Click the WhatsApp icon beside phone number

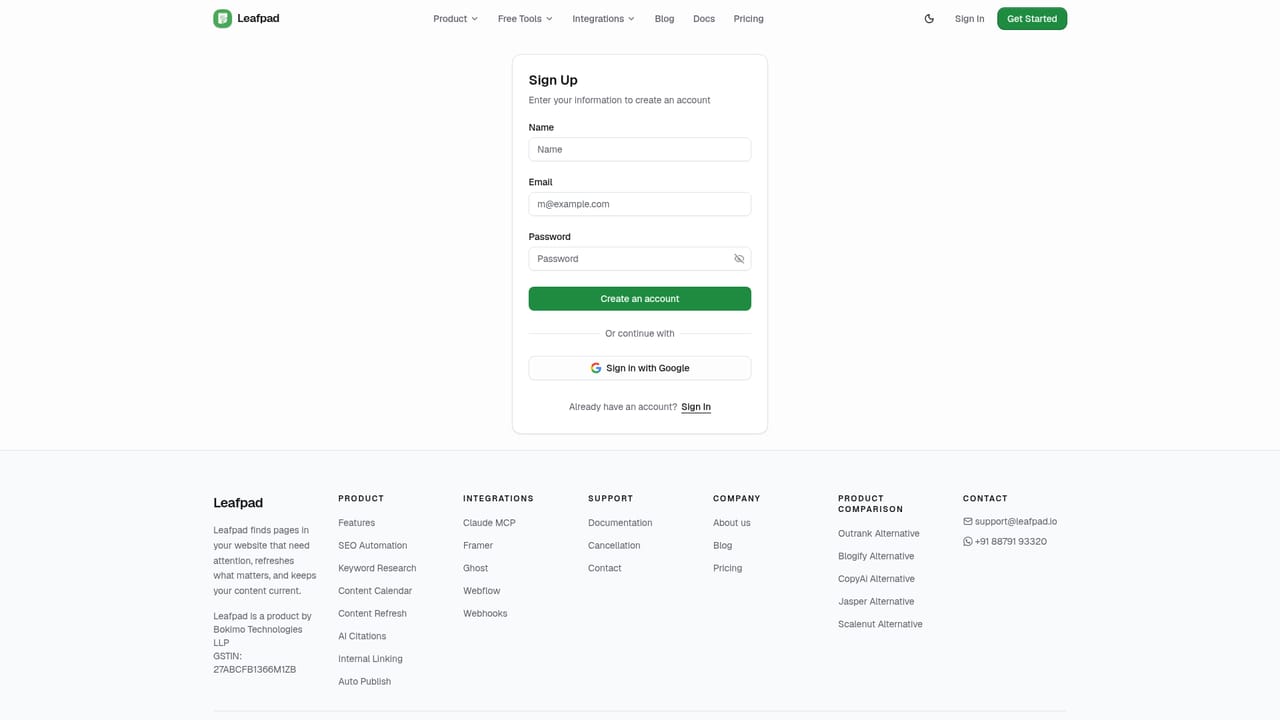(x=967, y=542)
